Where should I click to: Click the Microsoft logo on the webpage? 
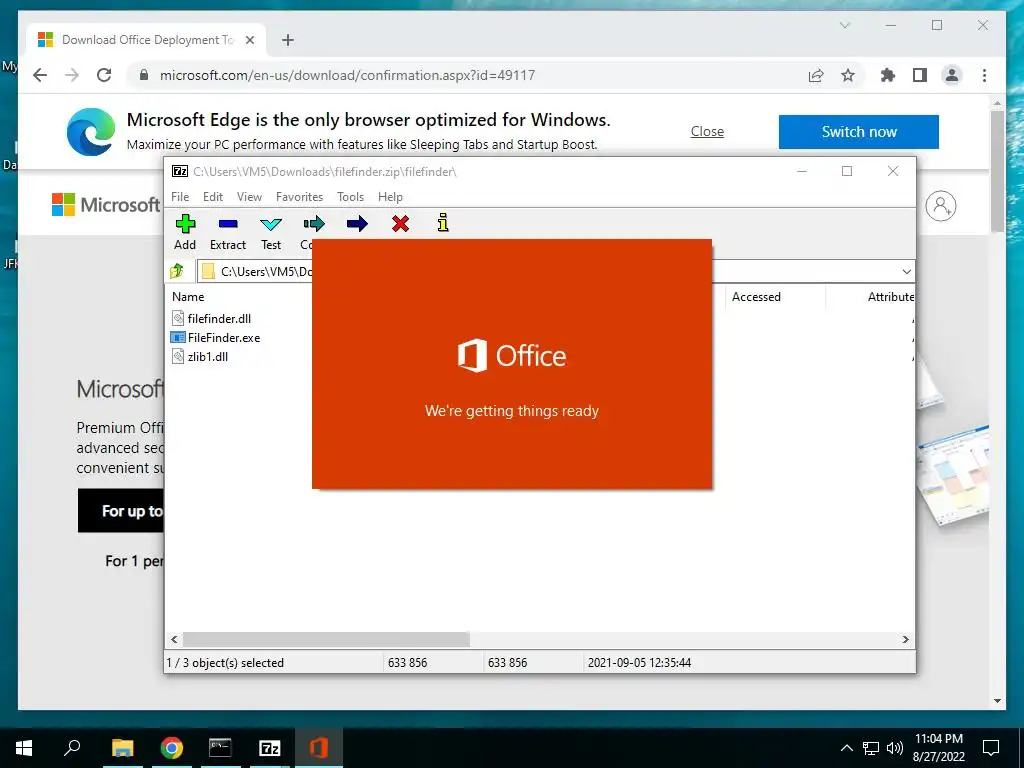[x=106, y=204]
